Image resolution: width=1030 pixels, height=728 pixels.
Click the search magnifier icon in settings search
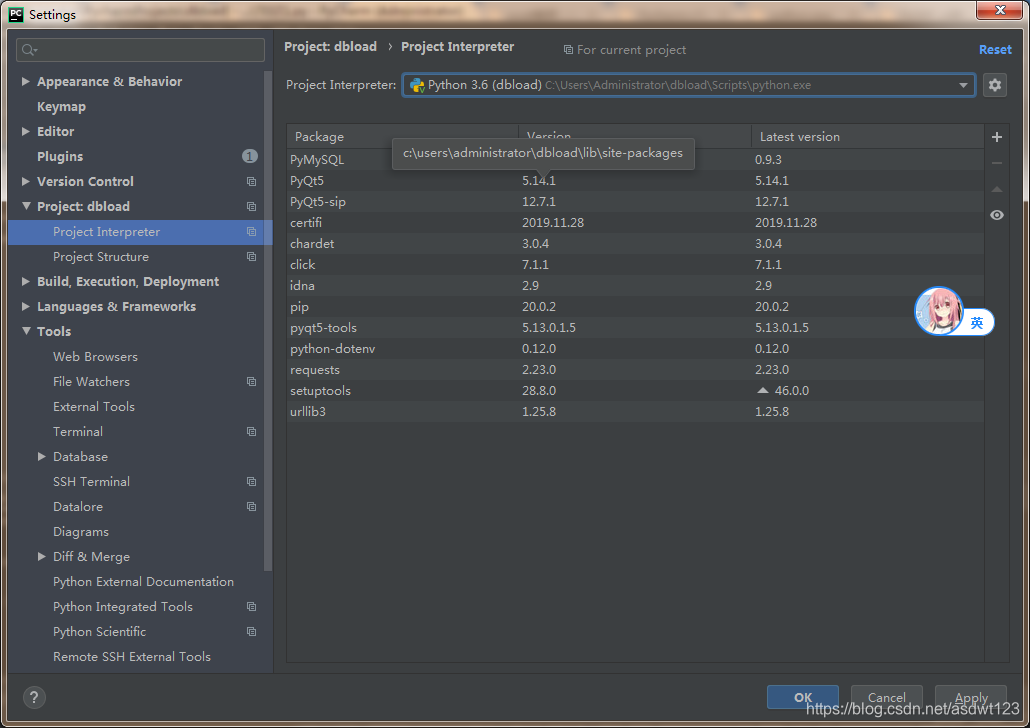click(x=29, y=50)
